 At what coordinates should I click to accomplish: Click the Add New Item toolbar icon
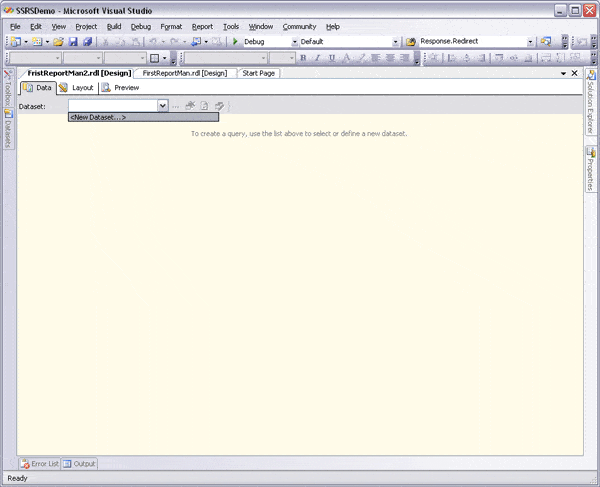[x=37, y=42]
